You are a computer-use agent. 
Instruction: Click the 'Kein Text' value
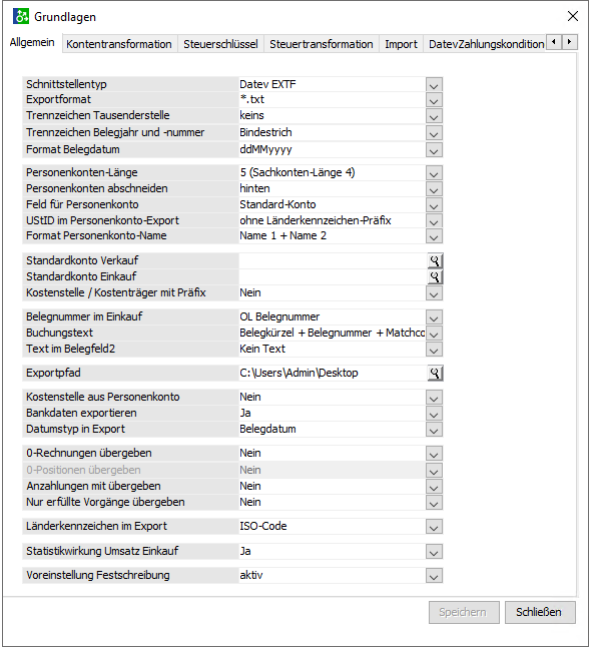point(262,349)
